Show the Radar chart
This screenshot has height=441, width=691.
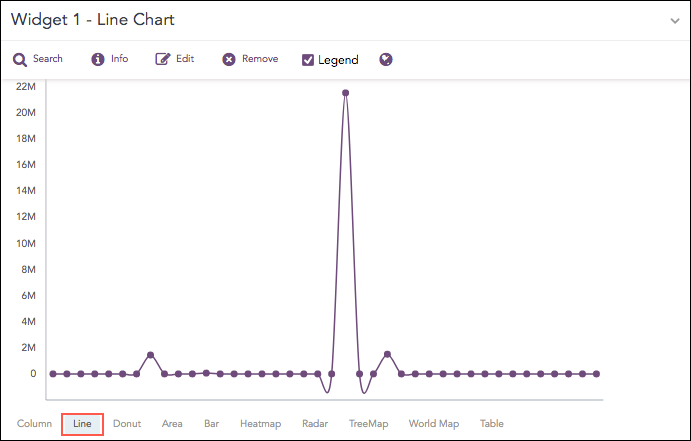pyautogui.click(x=315, y=424)
